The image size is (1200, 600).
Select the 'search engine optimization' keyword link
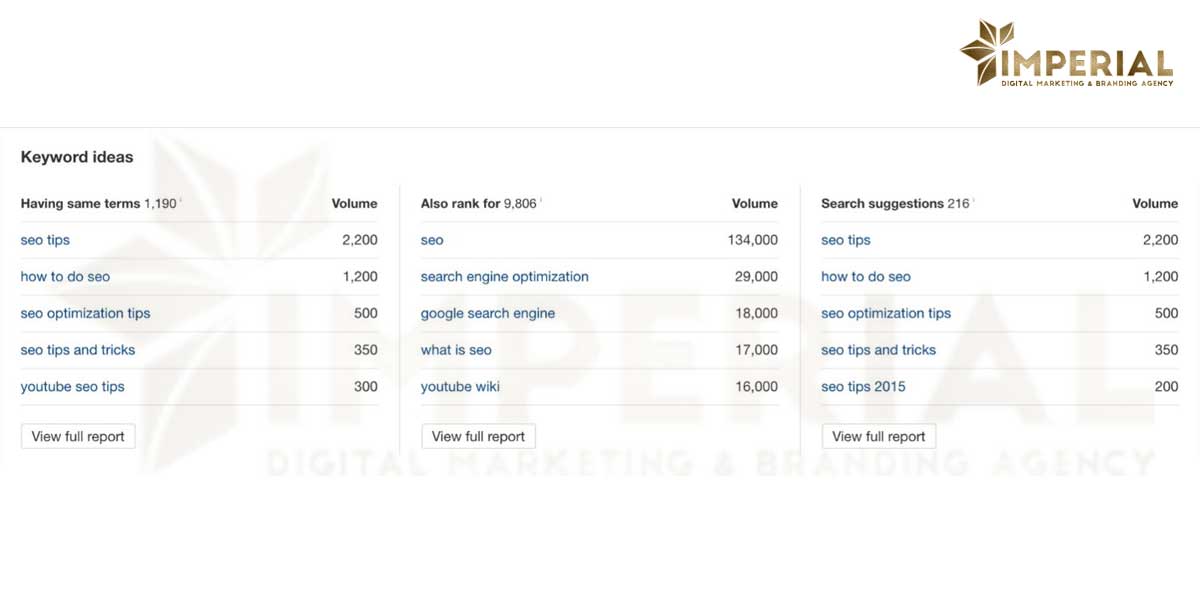pos(504,277)
